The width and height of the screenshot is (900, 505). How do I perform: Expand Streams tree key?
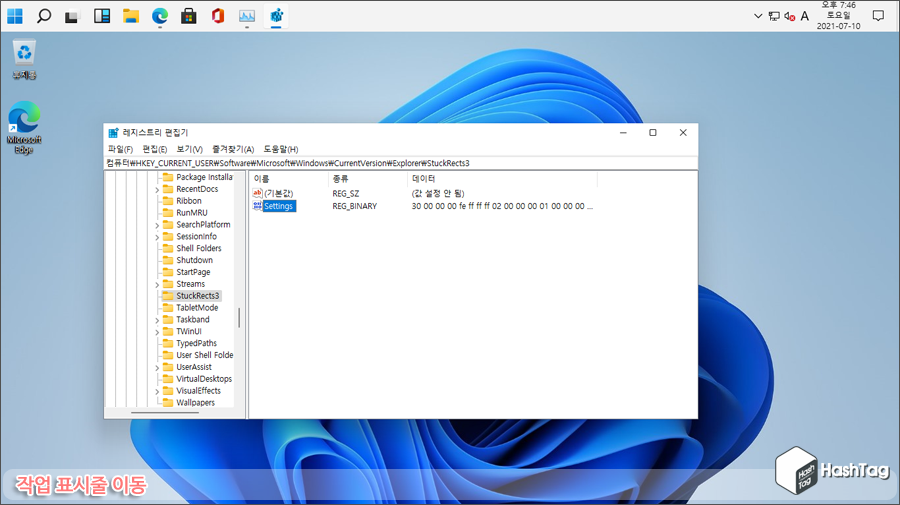[x=157, y=285]
